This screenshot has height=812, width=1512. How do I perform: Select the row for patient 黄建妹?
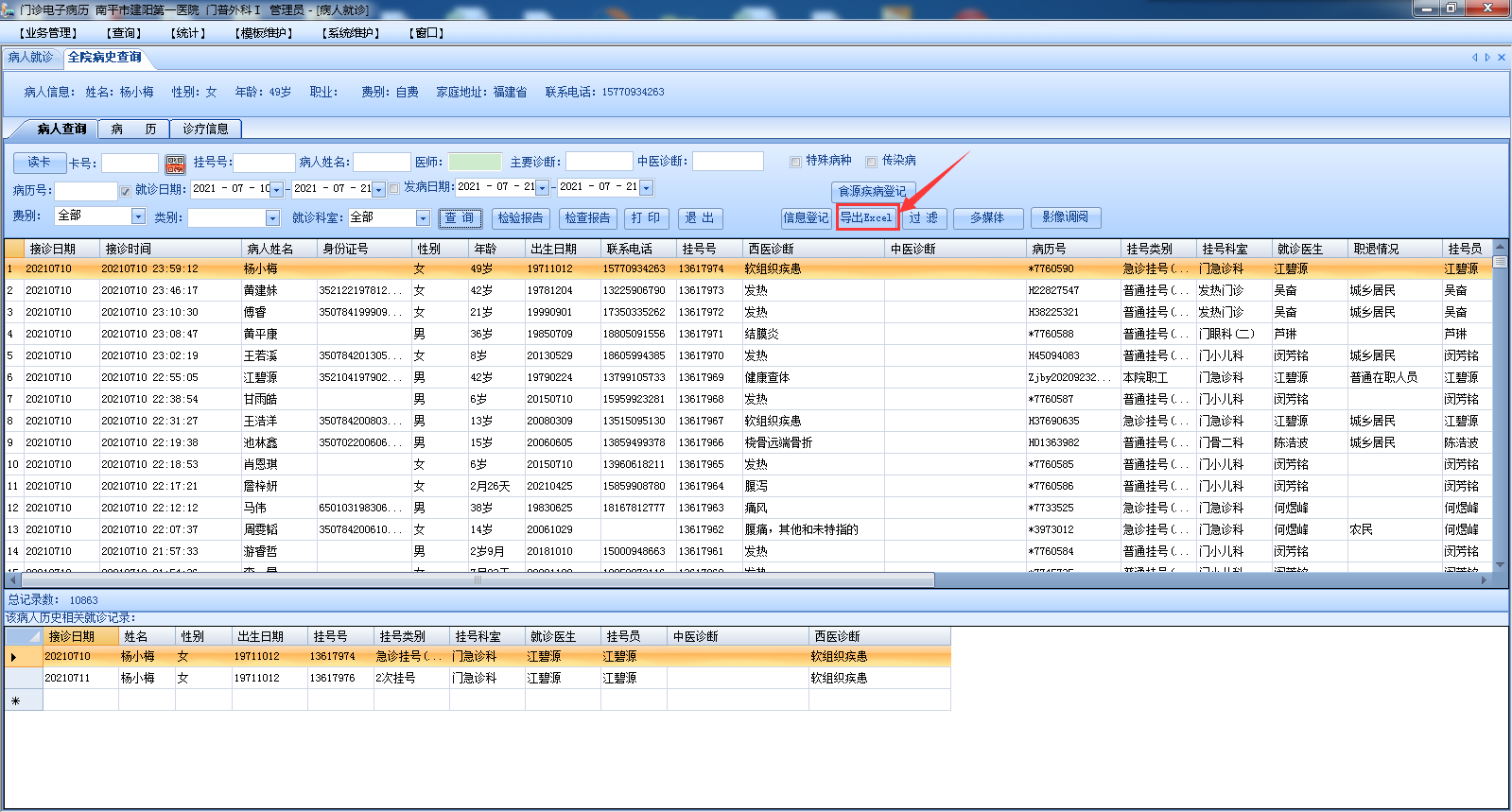(749, 291)
